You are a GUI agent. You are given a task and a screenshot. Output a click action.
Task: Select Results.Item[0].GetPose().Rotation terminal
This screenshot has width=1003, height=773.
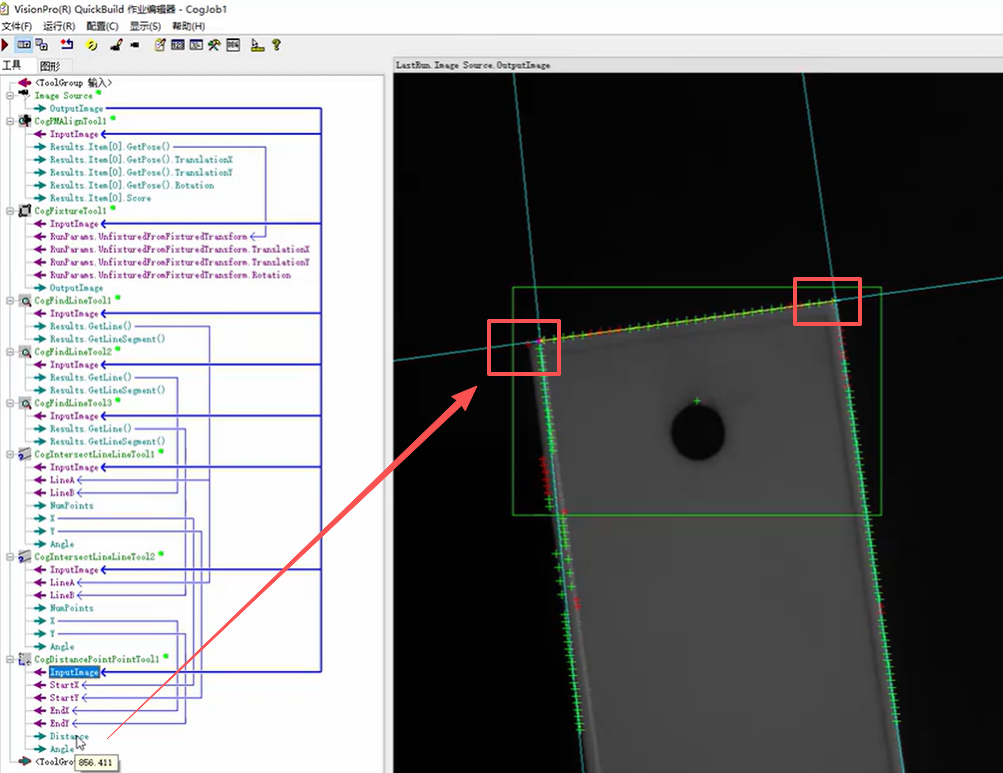pyautogui.click(x=132, y=185)
